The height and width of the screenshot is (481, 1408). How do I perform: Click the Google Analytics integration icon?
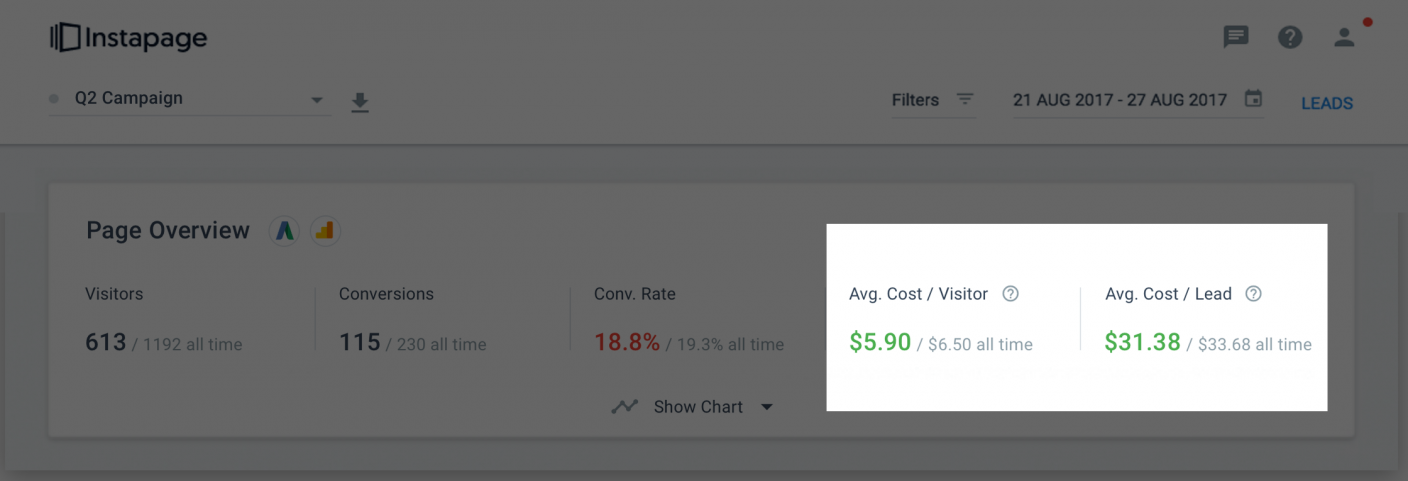325,231
